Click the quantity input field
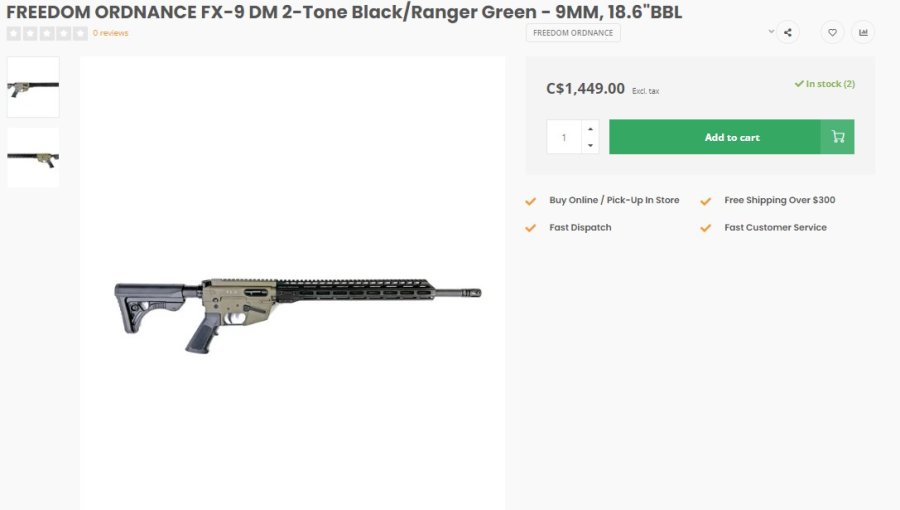The image size is (900, 510). click(564, 137)
